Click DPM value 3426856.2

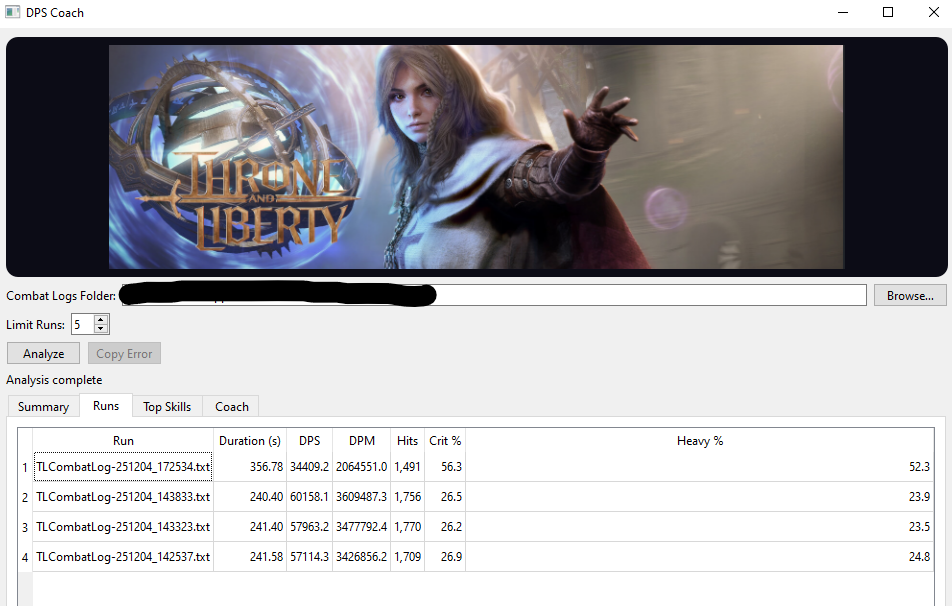tap(361, 556)
